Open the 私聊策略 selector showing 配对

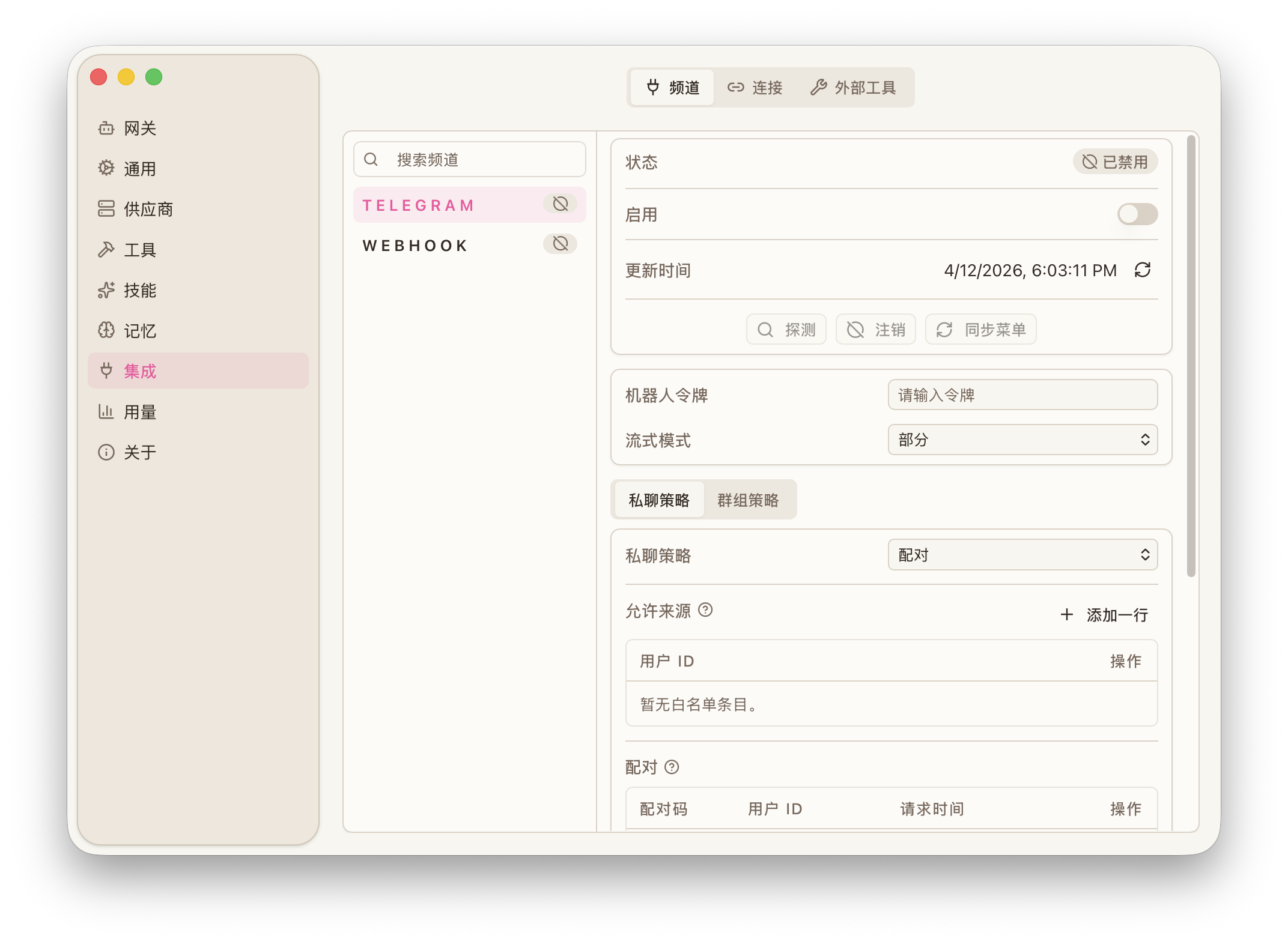coord(1022,555)
